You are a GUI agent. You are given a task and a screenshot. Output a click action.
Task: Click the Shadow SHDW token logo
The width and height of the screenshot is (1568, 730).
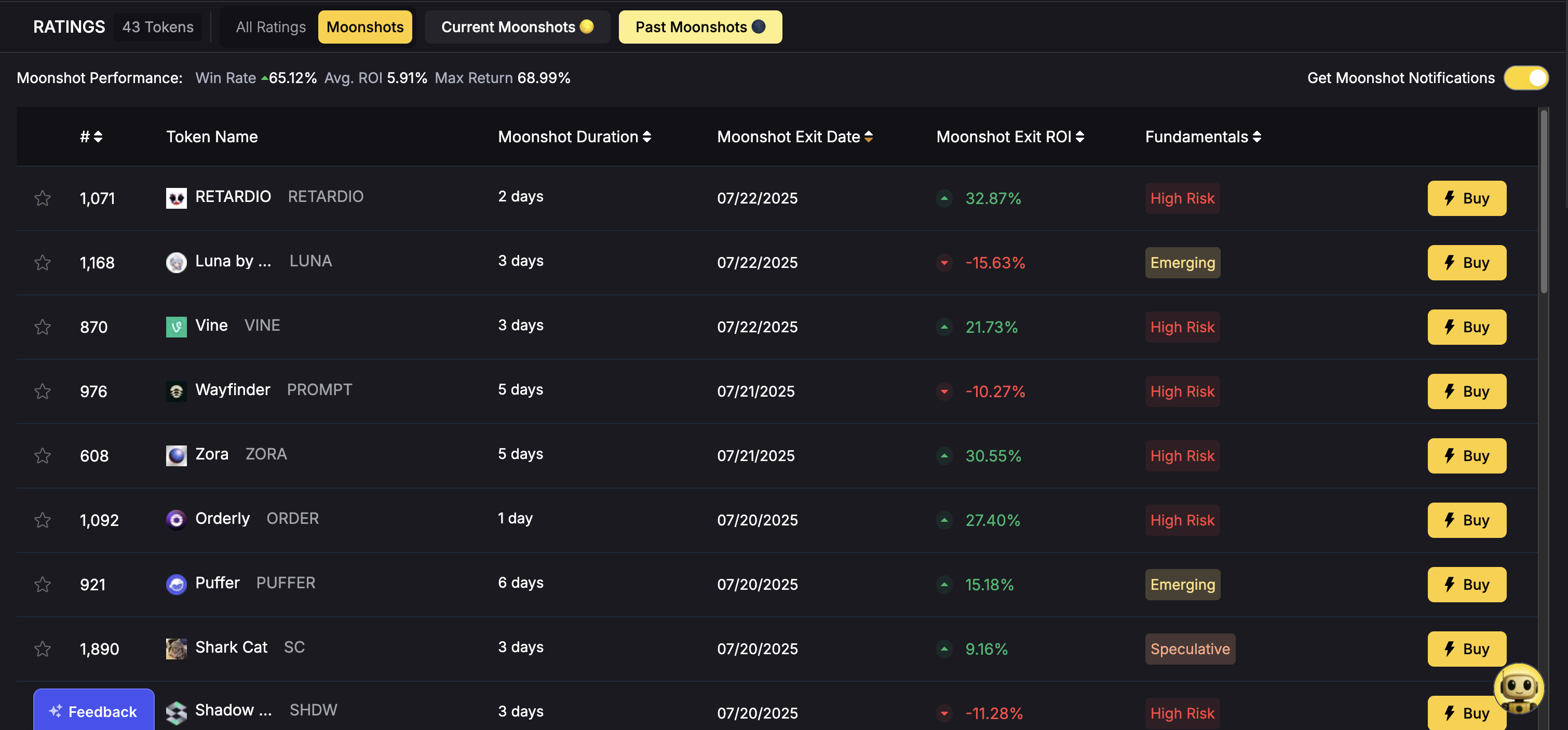(176, 713)
